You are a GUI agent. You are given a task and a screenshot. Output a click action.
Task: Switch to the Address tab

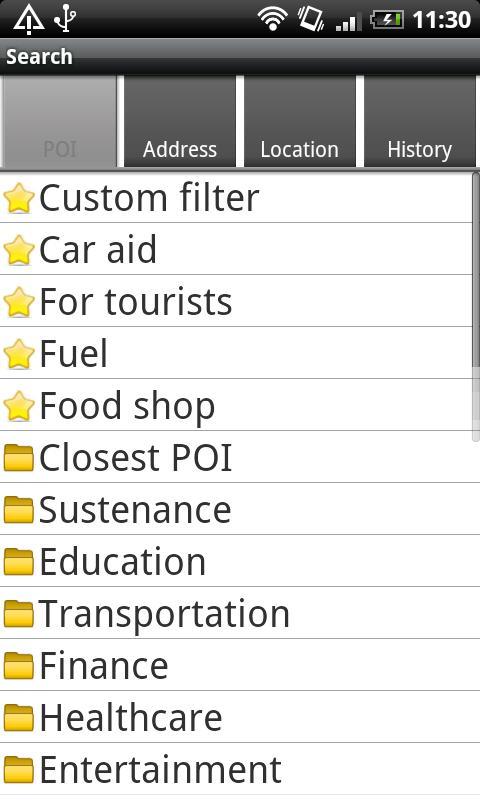click(180, 121)
